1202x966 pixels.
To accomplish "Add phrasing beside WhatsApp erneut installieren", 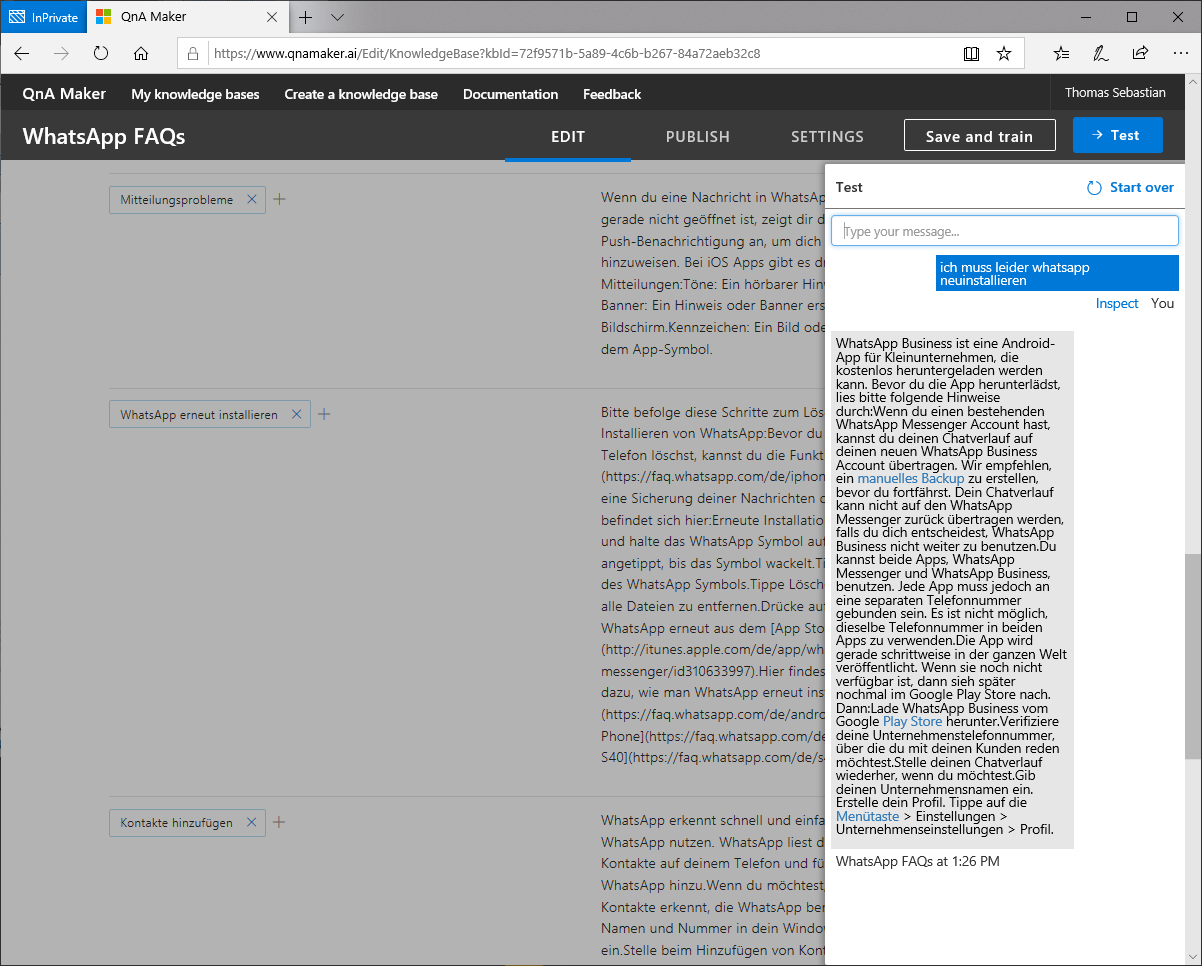I will pos(324,414).
